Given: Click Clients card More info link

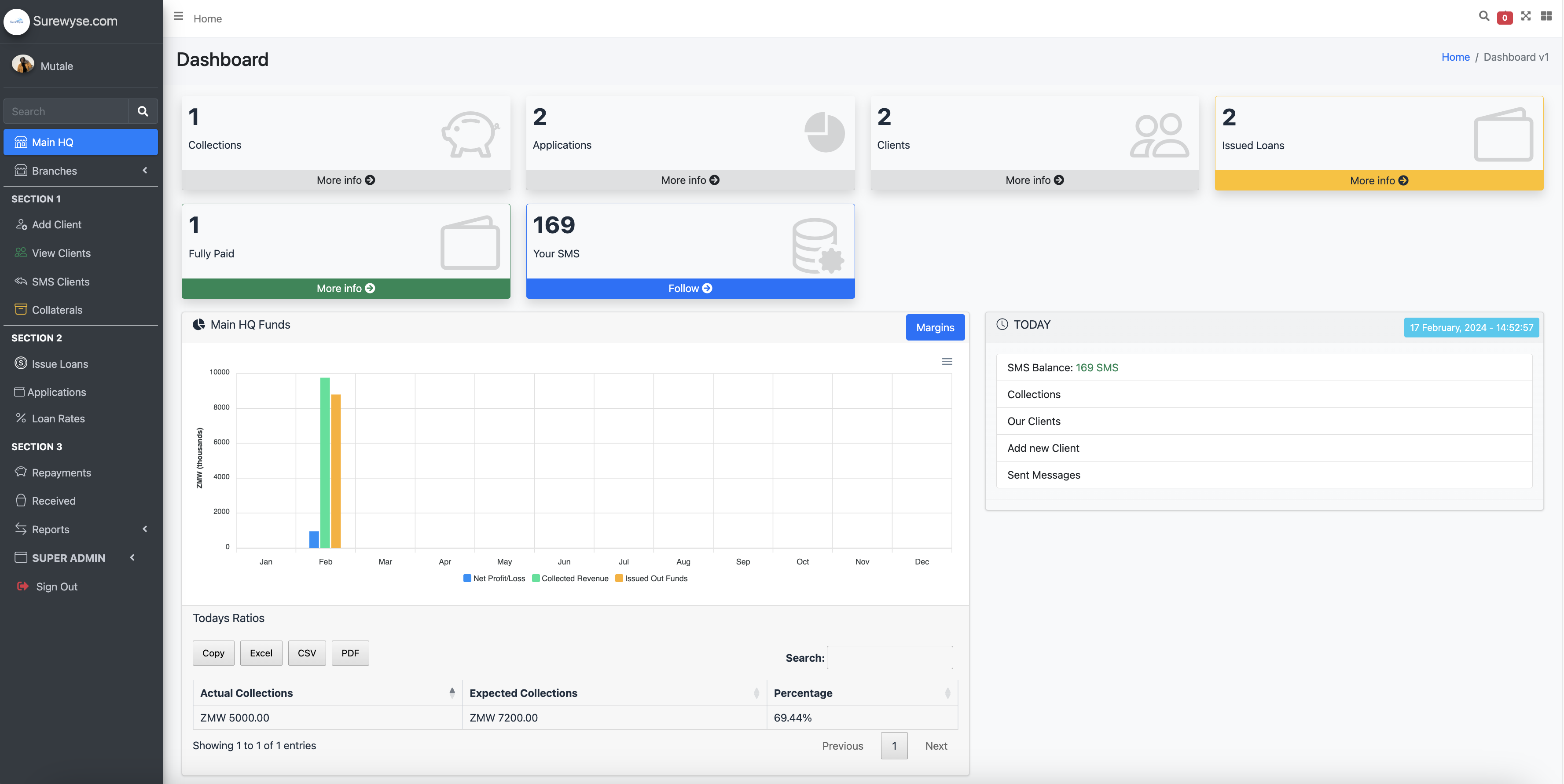Looking at the screenshot, I should click(x=1035, y=180).
